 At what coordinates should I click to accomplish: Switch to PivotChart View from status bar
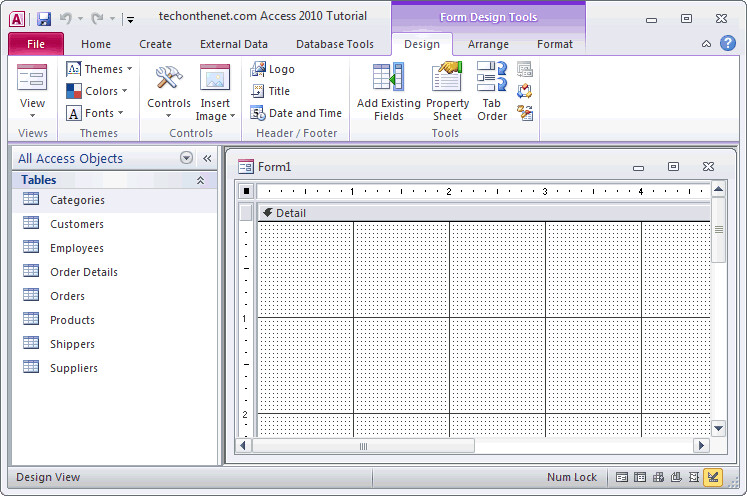[676, 477]
